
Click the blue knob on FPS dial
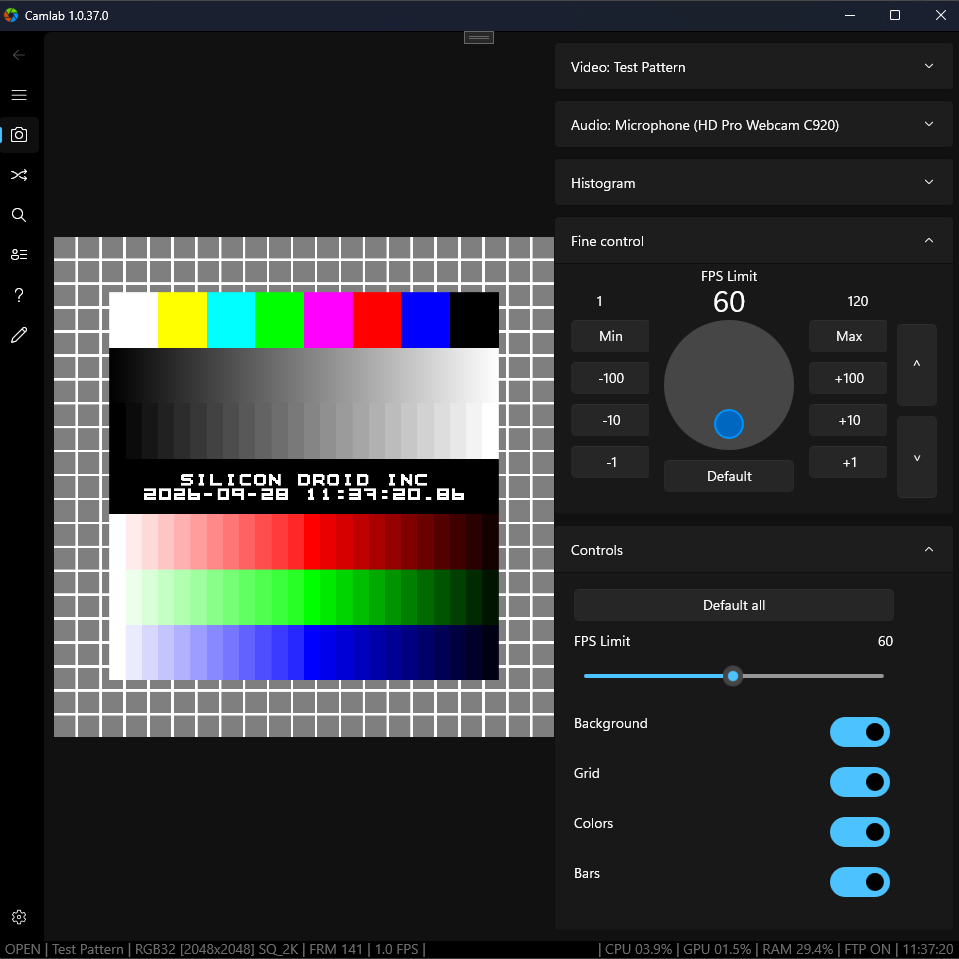(729, 424)
